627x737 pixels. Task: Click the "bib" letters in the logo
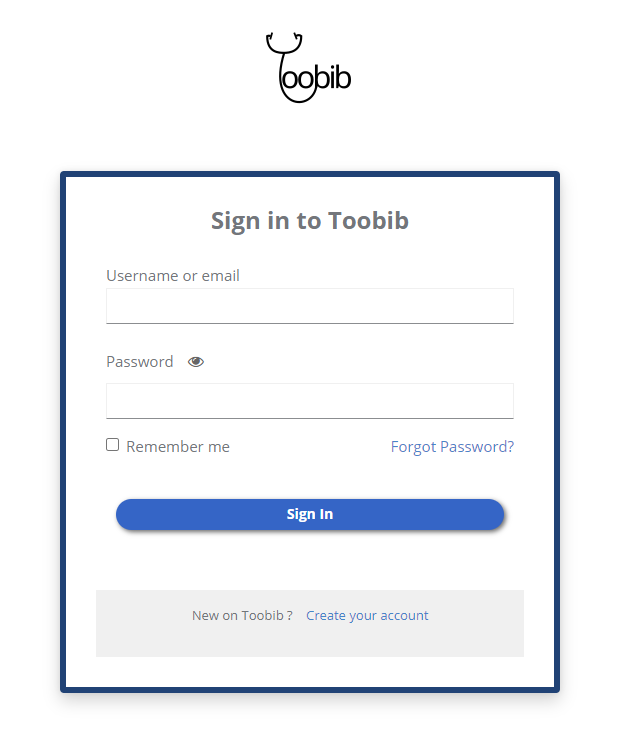pos(335,80)
